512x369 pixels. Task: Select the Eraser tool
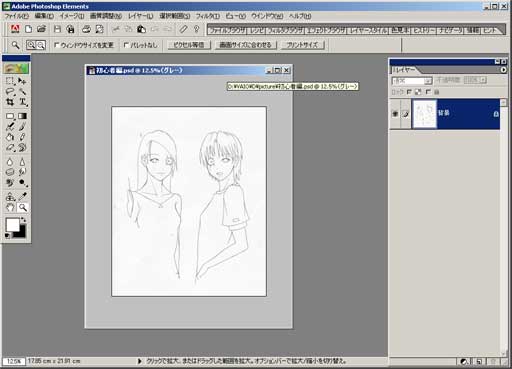click(10, 147)
